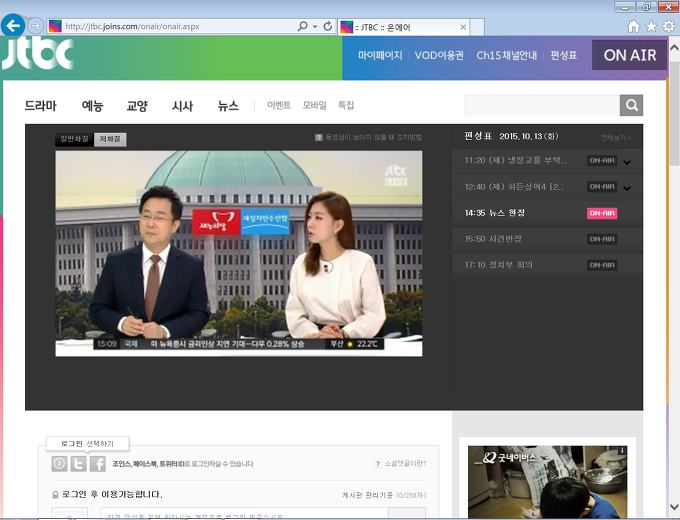Click the site search input field
Screen dimensions: 680x520
pos(542,105)
